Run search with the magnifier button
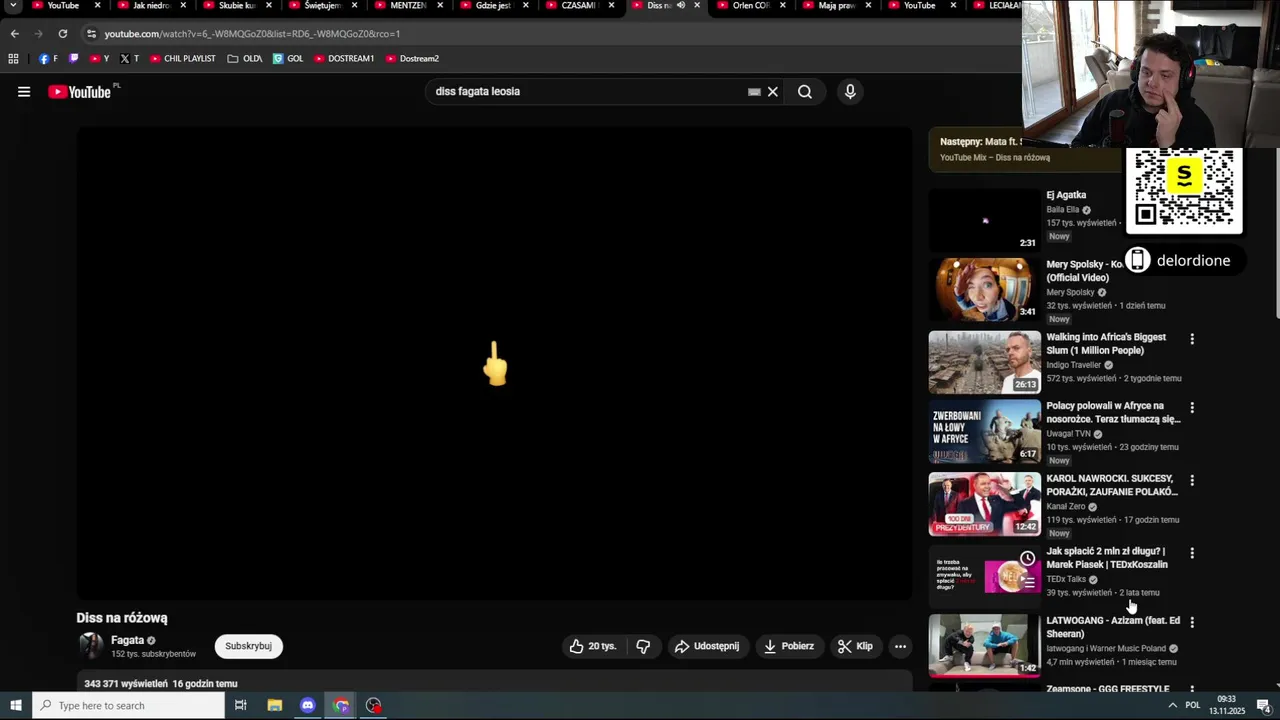The height and width of the screenshot is (720, 1280). coord(805,92)
